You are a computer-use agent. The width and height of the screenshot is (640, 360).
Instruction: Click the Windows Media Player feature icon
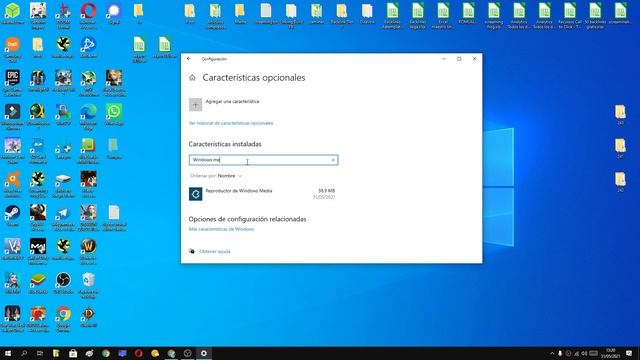(x=196, y=194)
